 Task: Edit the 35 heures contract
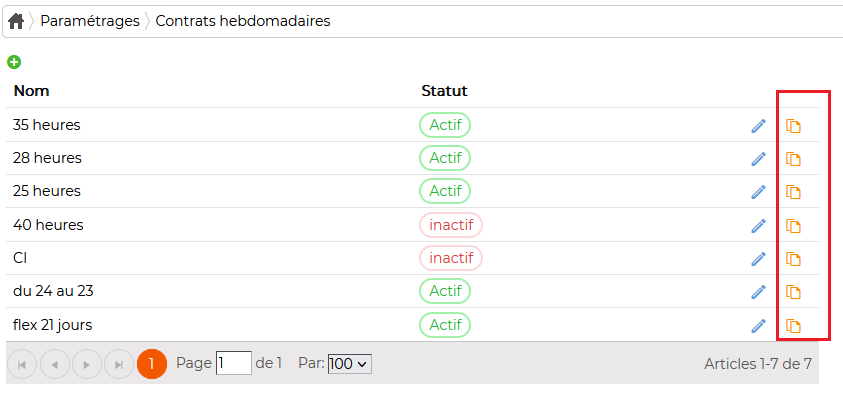click(758, 126)
